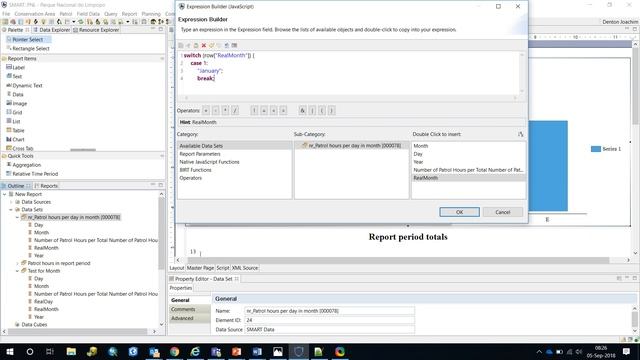Launch Google Chrome from the taskbar
Image resolution: width=640 pixels, height=360 pixels.
point(175,351)
